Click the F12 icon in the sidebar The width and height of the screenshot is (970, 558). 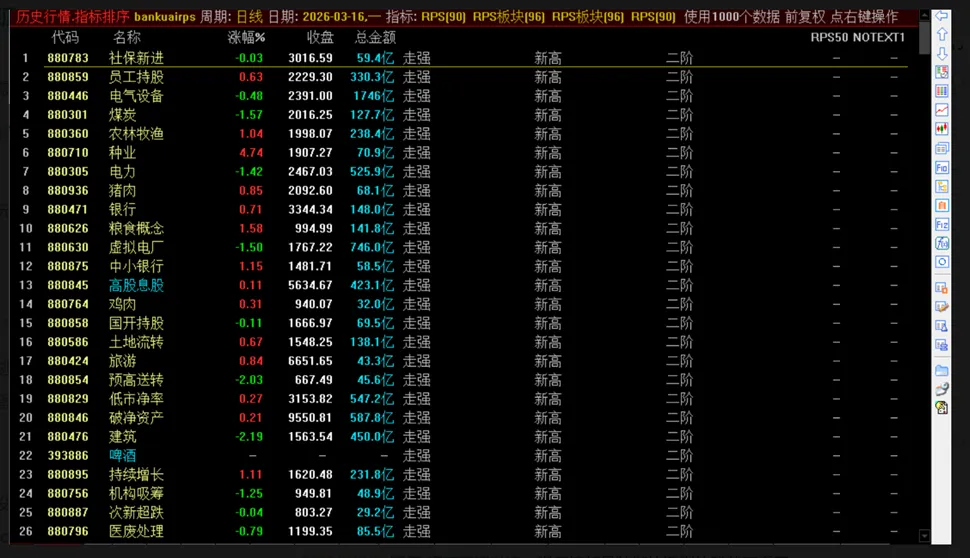(x=942, y=225)
